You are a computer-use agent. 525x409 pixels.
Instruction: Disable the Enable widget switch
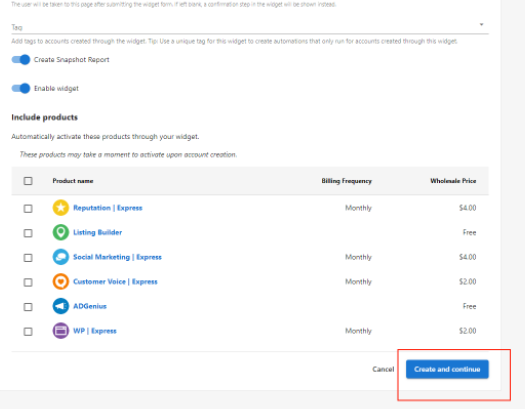point(21,88)
